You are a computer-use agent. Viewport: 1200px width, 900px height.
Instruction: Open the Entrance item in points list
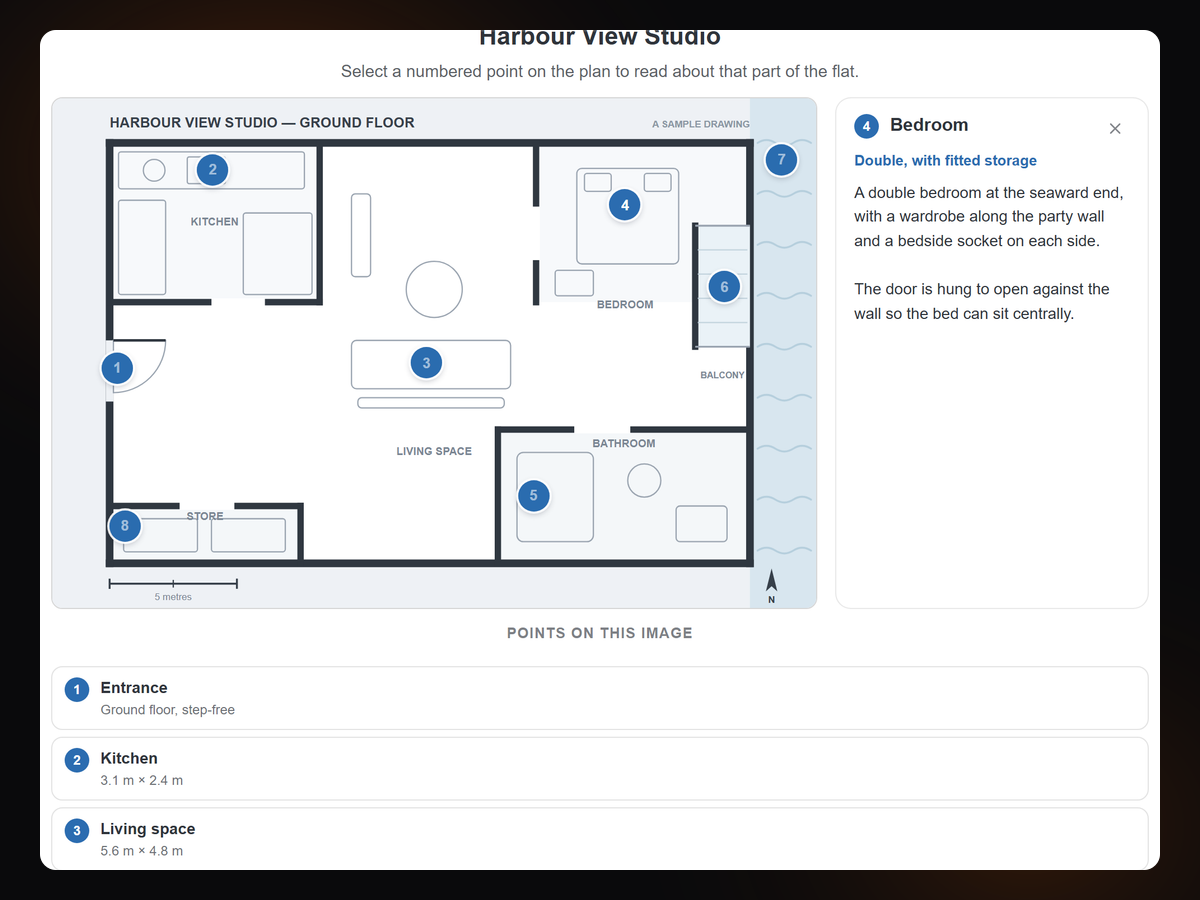pos(600,698)
